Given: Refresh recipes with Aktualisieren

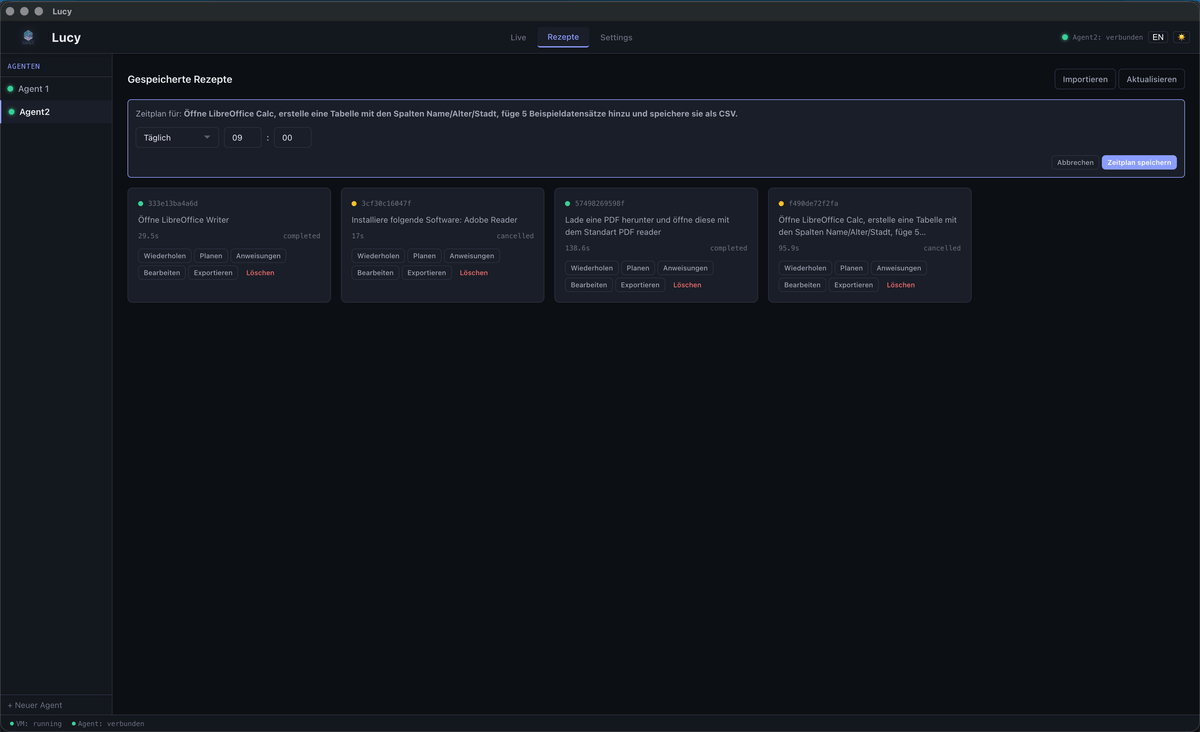Looking at the screenshot, I should (1151, 79).
